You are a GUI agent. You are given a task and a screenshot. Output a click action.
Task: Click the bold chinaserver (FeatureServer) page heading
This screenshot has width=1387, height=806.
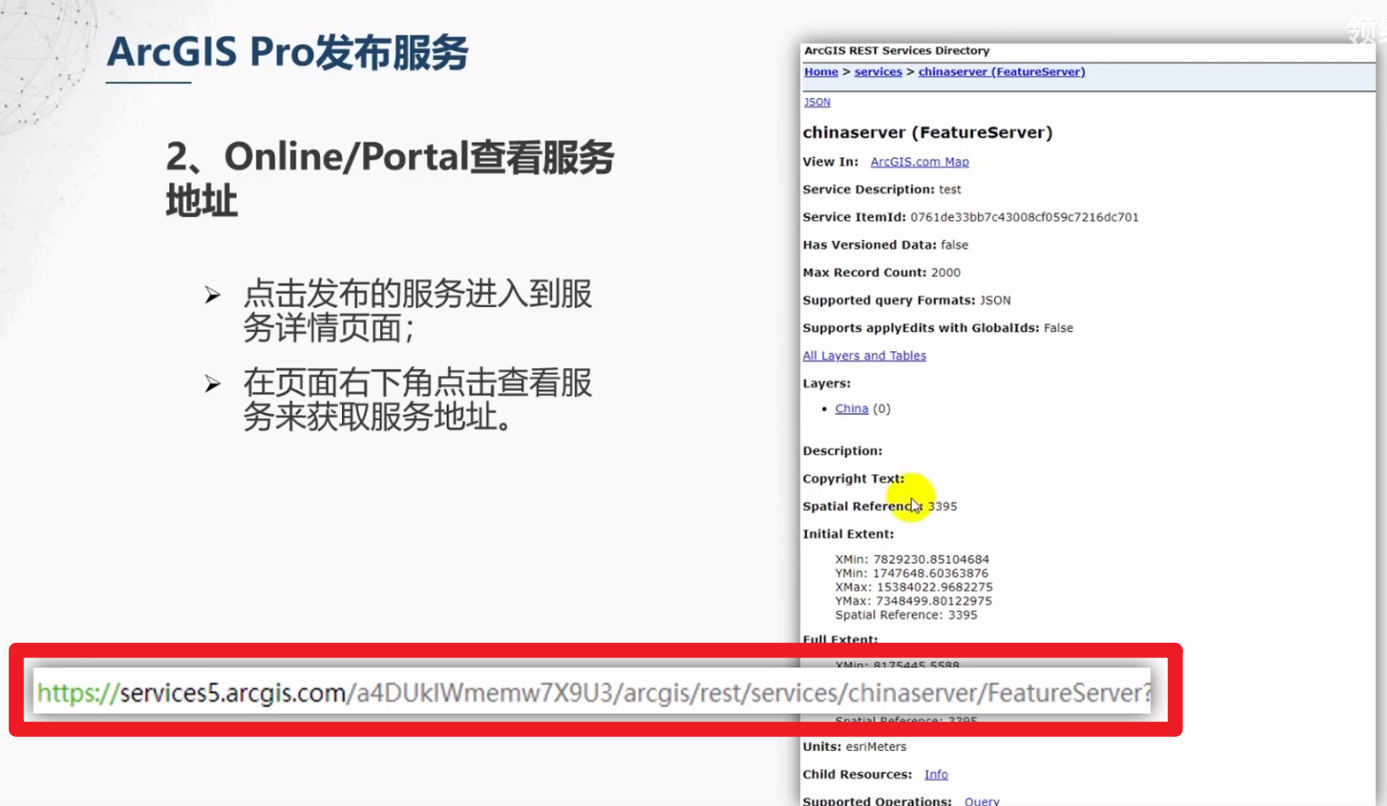[x=928, y=132]
